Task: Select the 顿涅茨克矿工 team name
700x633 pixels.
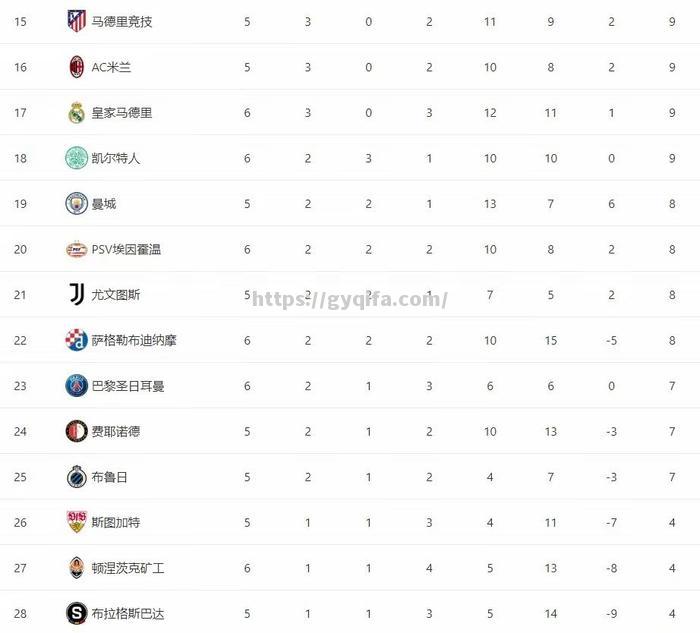Action: (x=128, y=568)
